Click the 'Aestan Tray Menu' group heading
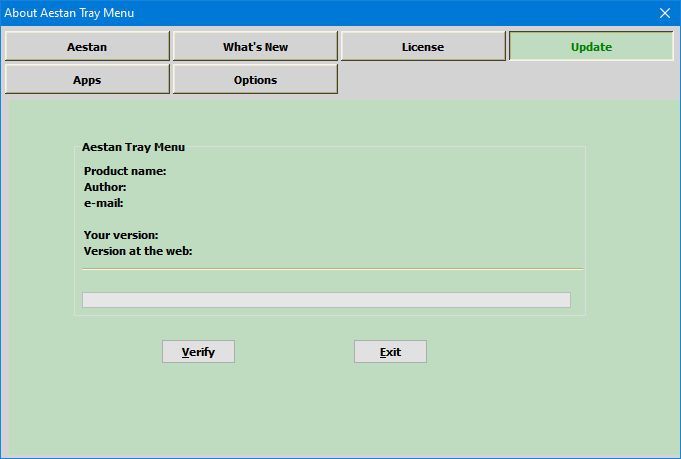Screen dimensions: 681x459 click(x=133, y=147)
